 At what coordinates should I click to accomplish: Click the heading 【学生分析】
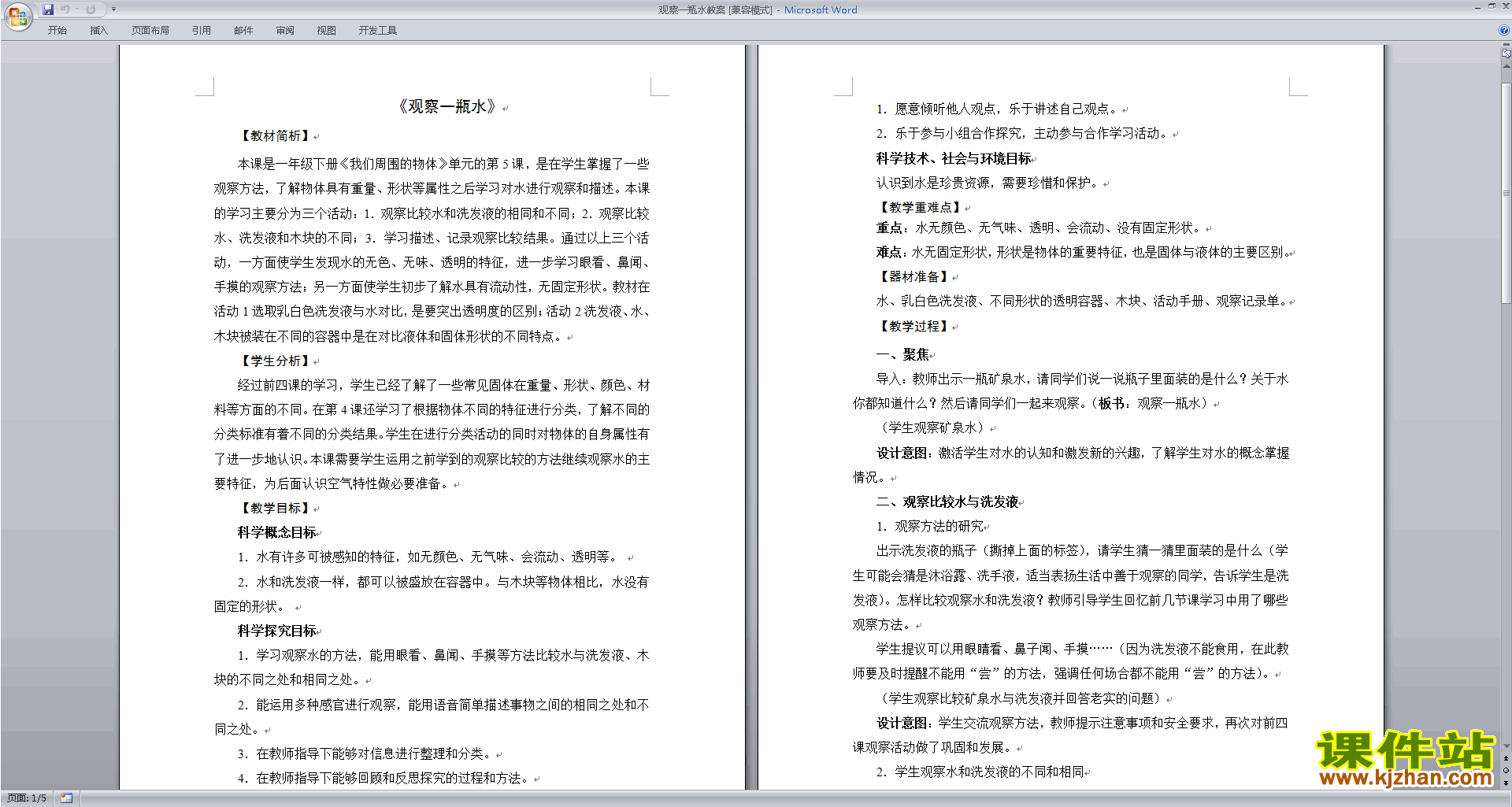pyautogui.click(x=276, y=361)
